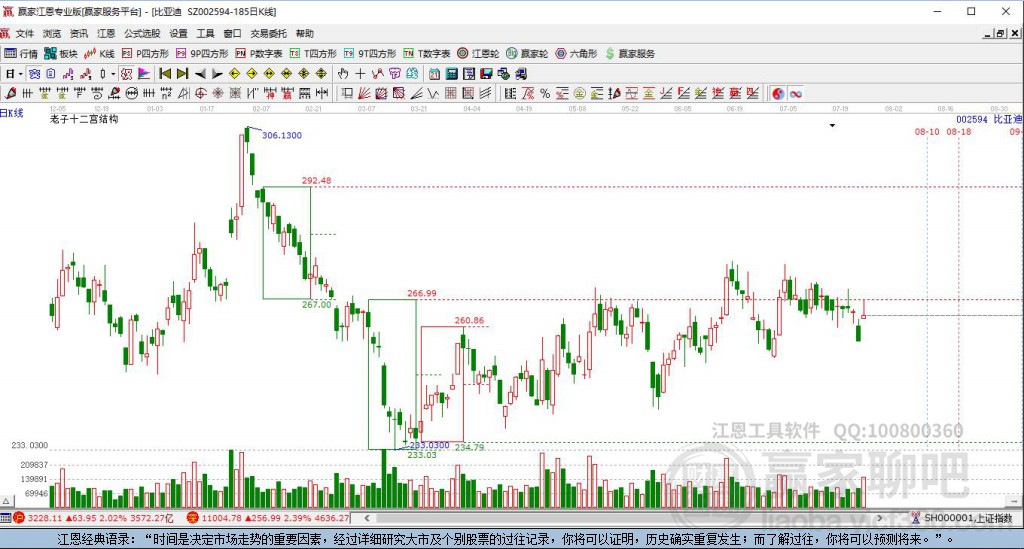Jump to first bar icon

click(165, 74)
